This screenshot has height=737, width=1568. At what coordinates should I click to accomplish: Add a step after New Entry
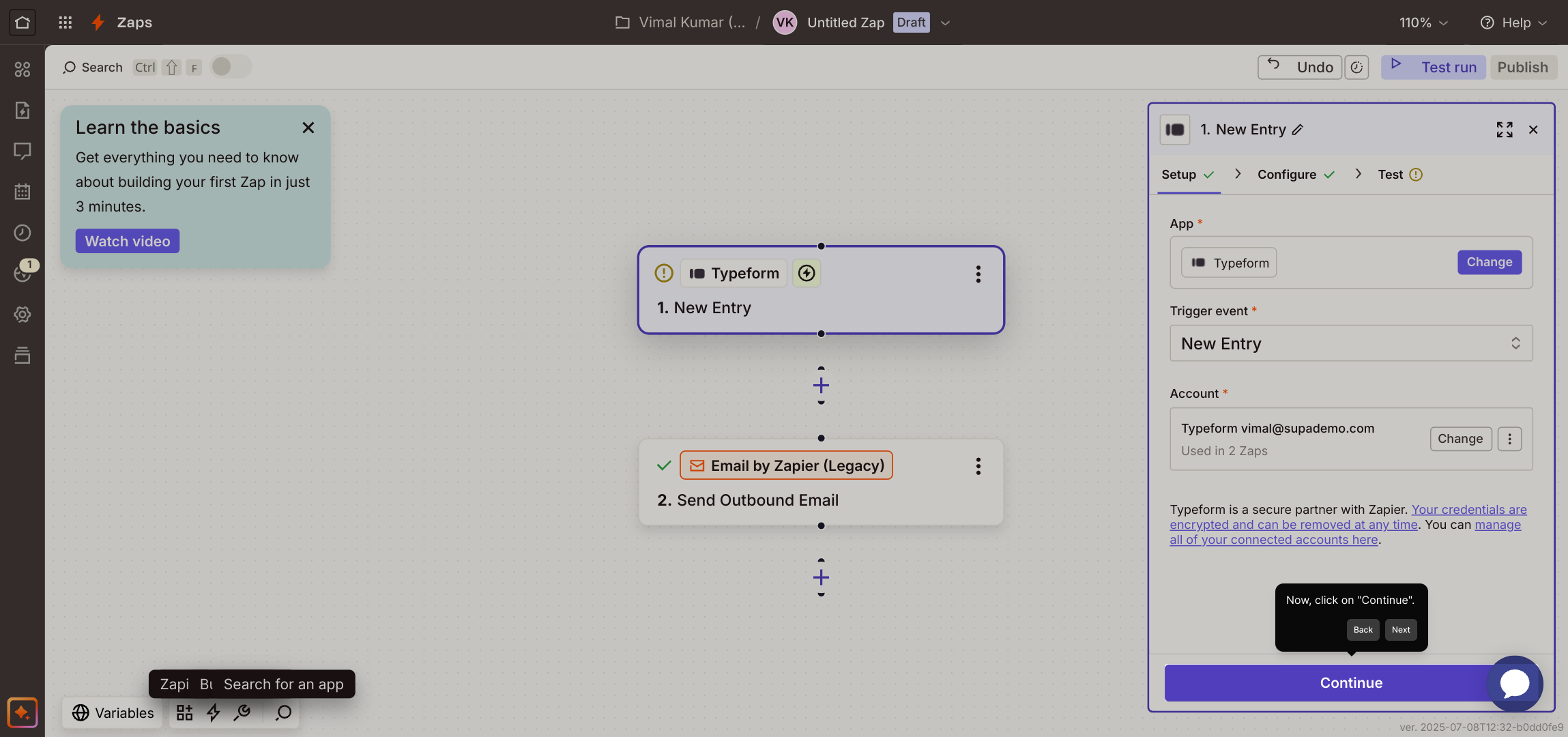[821, 386]
